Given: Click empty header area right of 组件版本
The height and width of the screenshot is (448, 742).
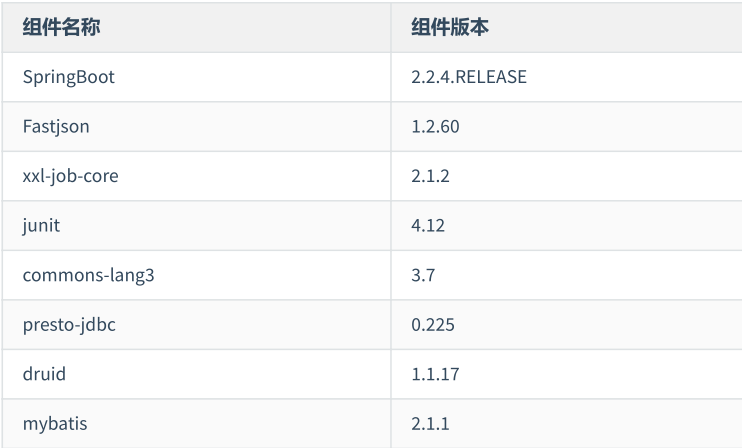Looking at the screenshot, I should 620,28.
